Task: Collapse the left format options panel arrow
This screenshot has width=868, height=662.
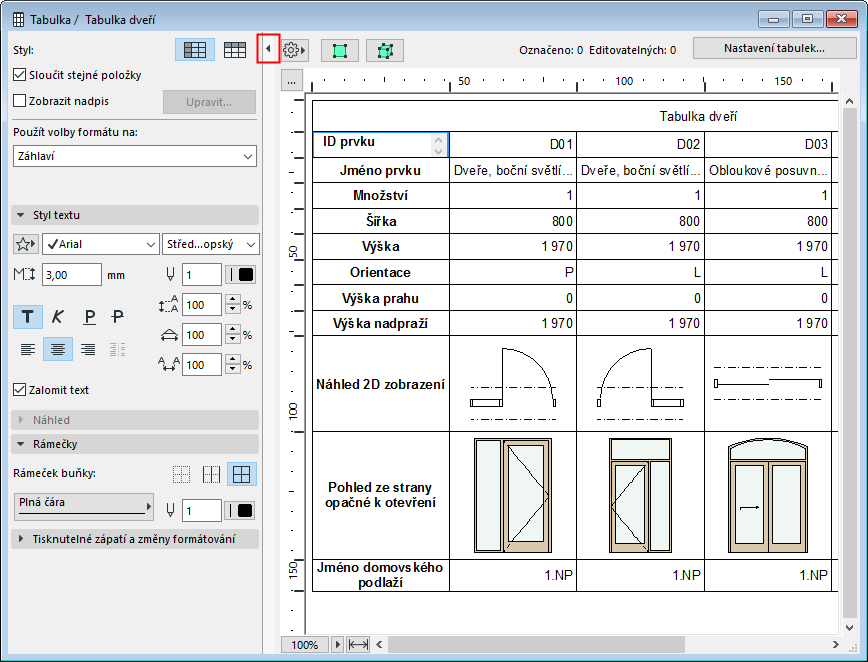Action: pyautogui.click(x=267, y=49)
